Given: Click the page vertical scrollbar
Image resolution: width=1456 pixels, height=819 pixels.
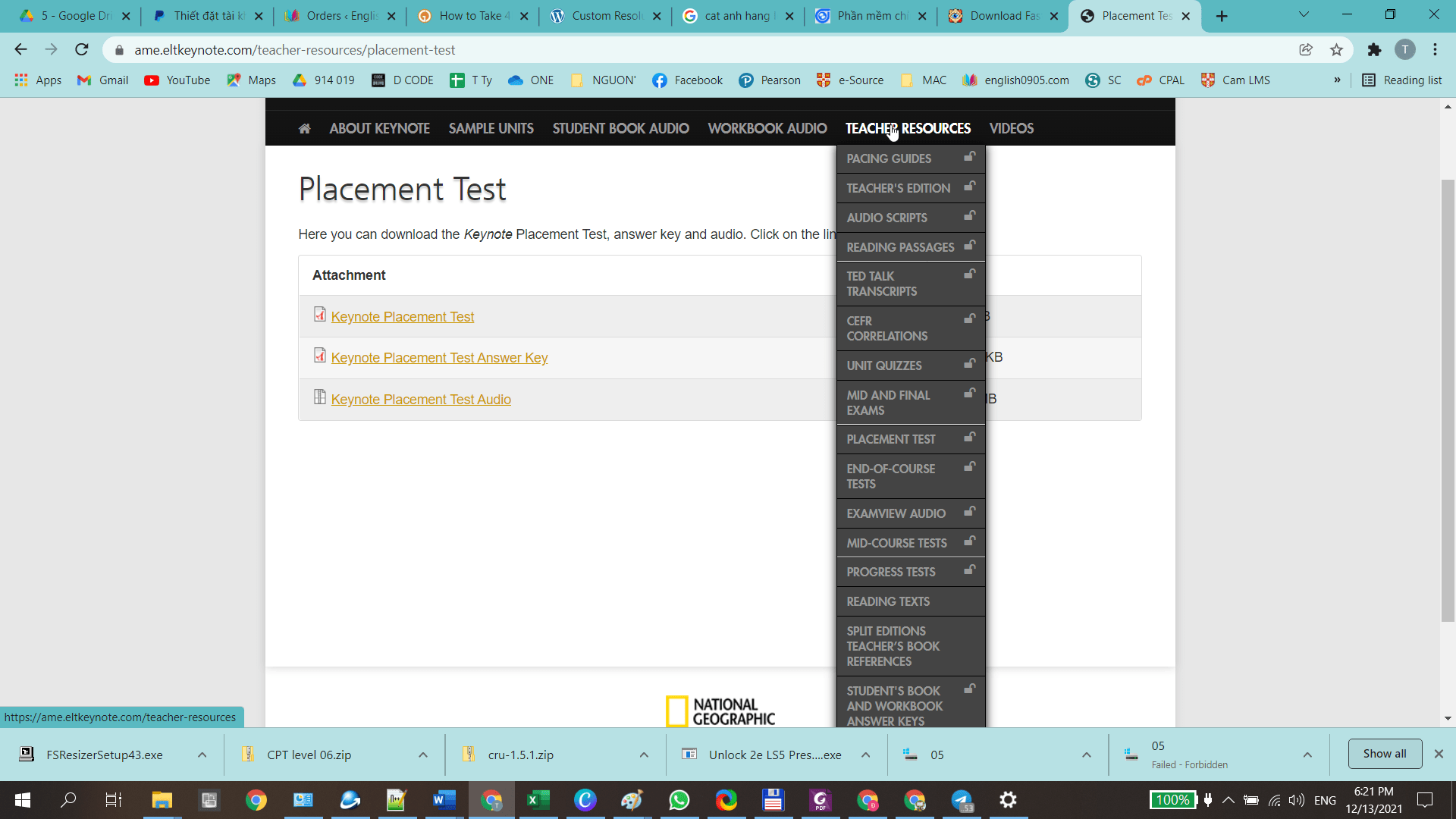Looking at the screenshot, I should pos(1448,402).
